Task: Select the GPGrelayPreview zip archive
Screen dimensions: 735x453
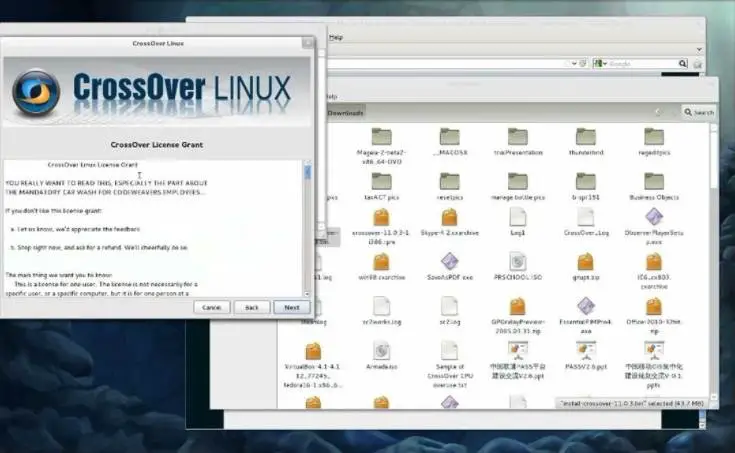Action: click(518, 315)
